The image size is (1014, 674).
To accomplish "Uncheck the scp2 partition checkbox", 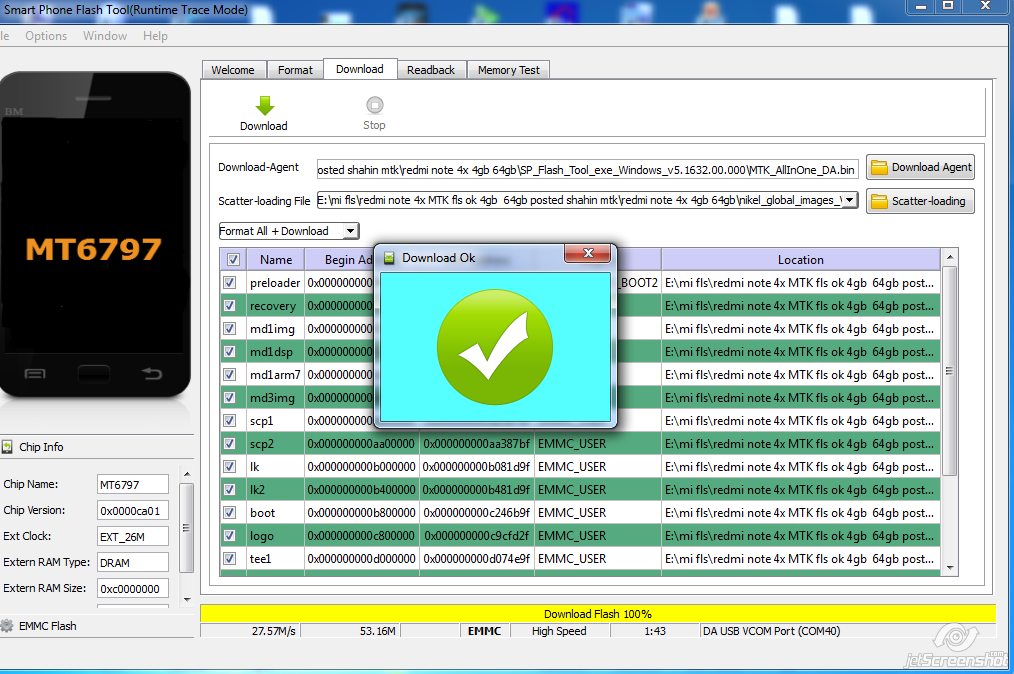I will coord(230,443).
